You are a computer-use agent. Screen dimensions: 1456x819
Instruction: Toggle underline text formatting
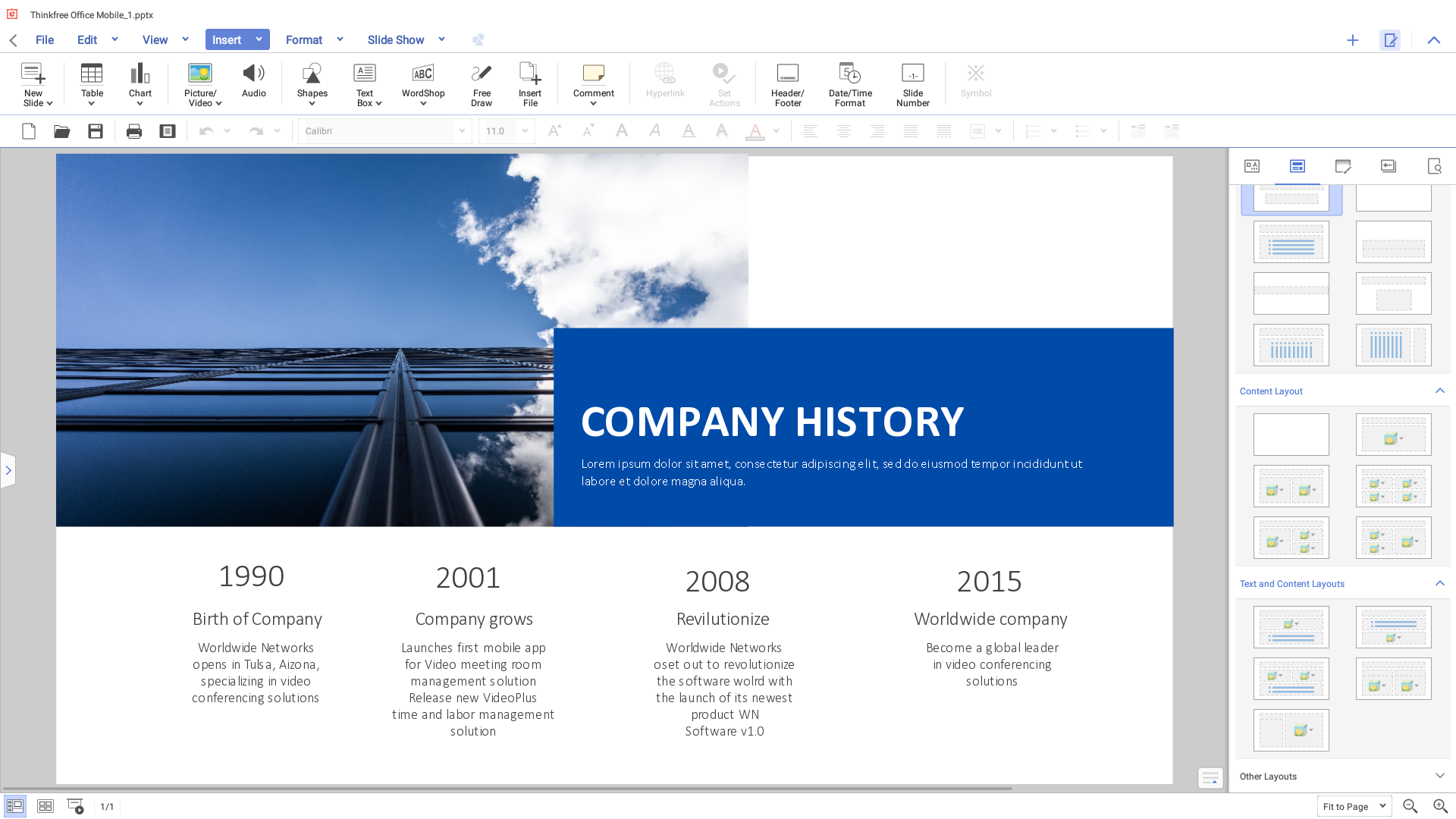click(689, 131)
